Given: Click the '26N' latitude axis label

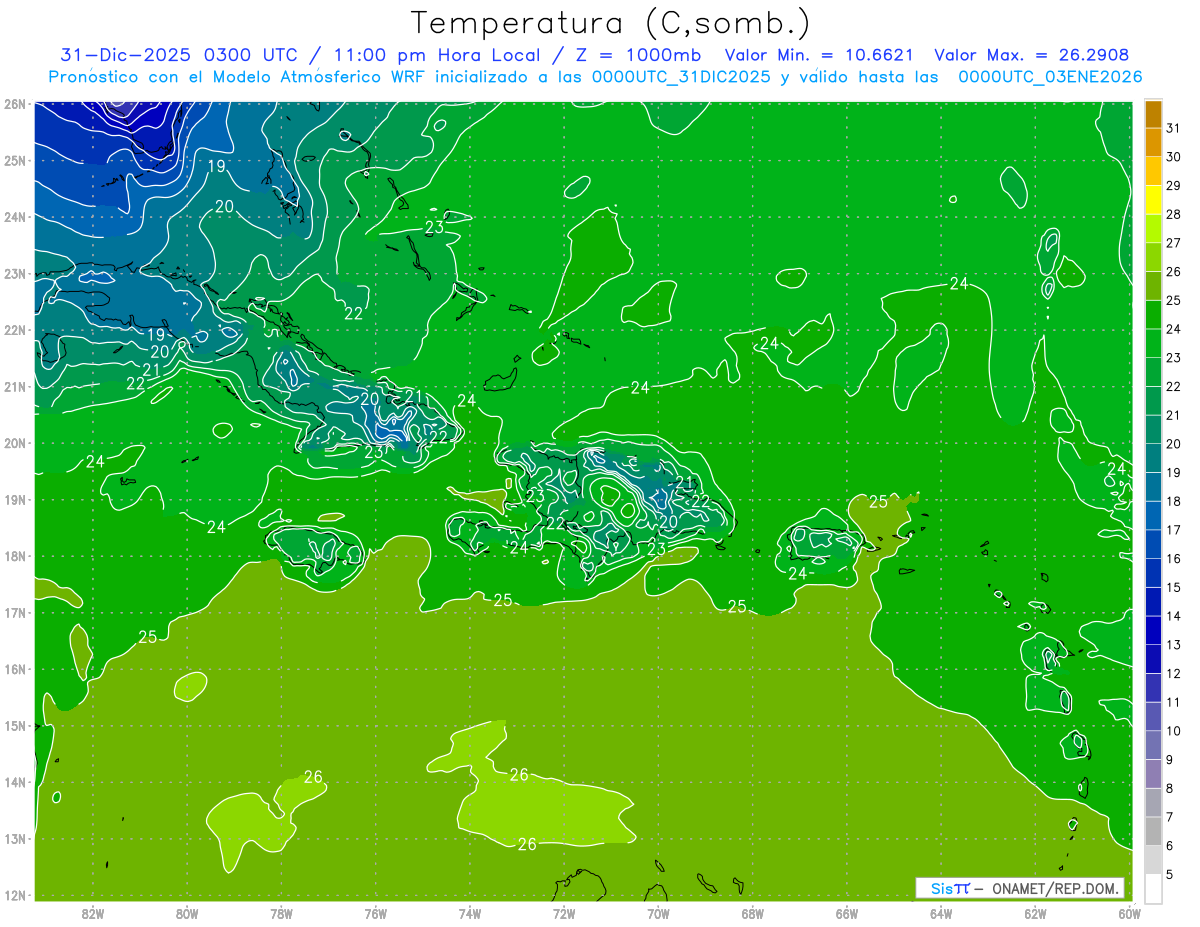Looking at the screenshot, I should pyautogui.click(x=14, y=103).
